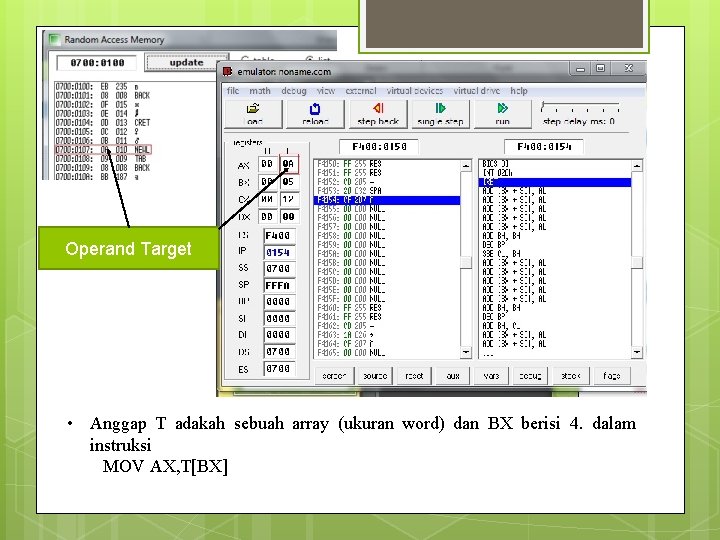Click the reload toolbar button
This screenshot has width=720, height=540.
click(315, 114)
